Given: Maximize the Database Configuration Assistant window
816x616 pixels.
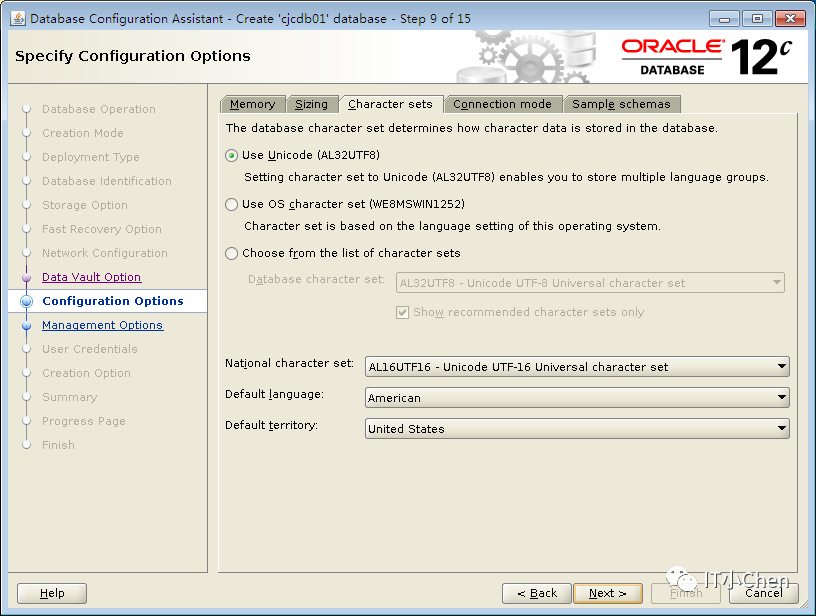Looking at the screenshot, I should (757, 19).
